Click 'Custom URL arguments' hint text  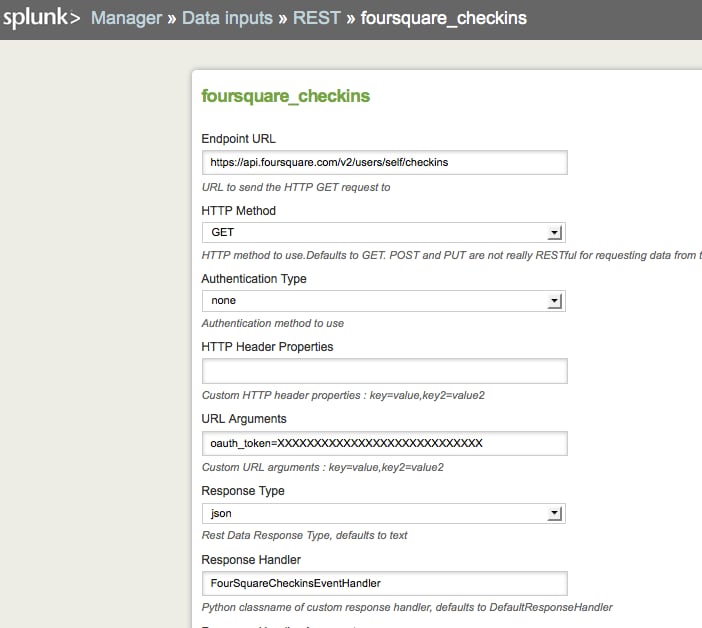tap(322, 467)
